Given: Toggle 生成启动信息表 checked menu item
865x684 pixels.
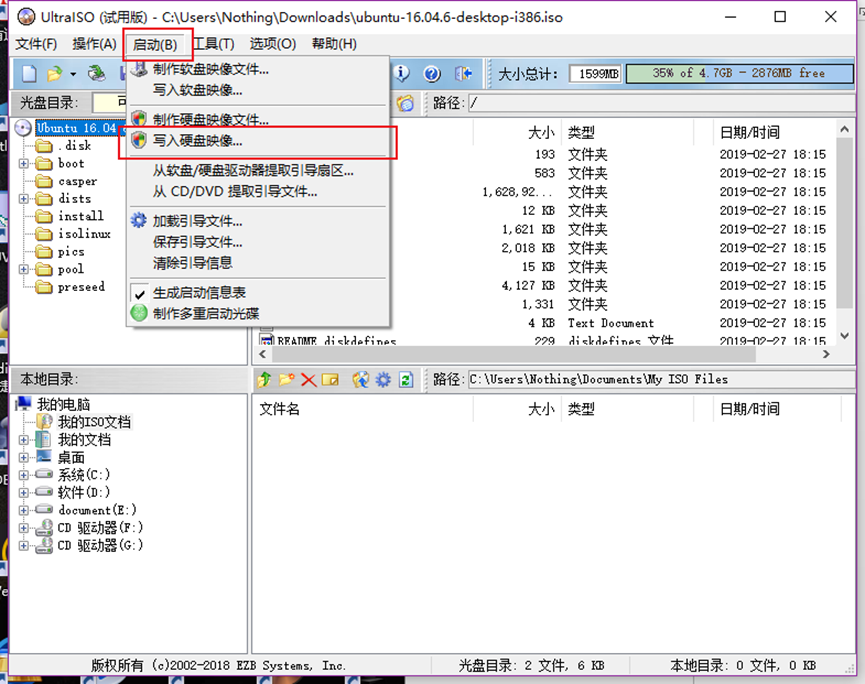Looking at the screenshot, I should [x=258, y=293].
